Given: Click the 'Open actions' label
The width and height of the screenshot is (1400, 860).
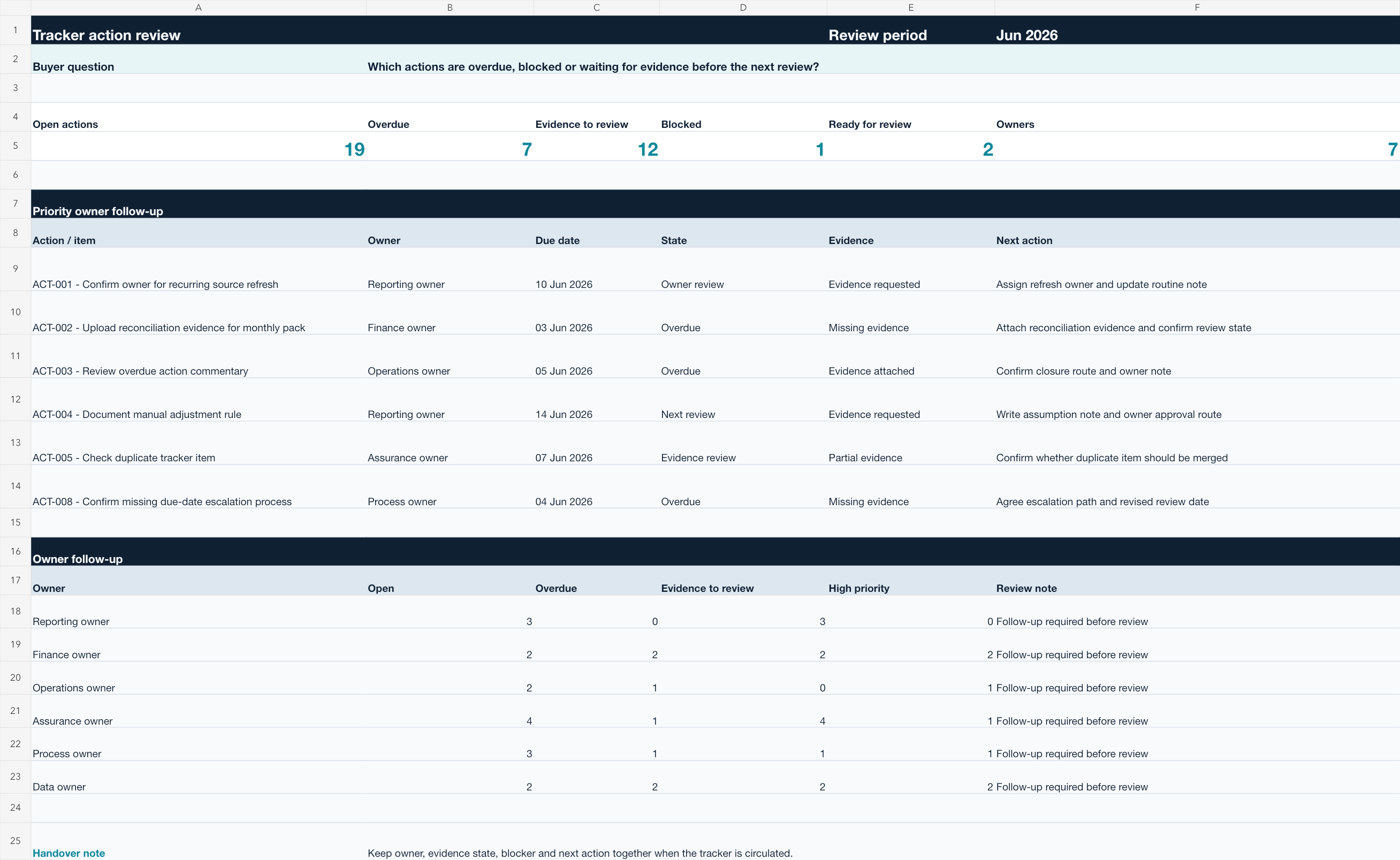Looking at the screenshot, I should [x=65, y=124].
